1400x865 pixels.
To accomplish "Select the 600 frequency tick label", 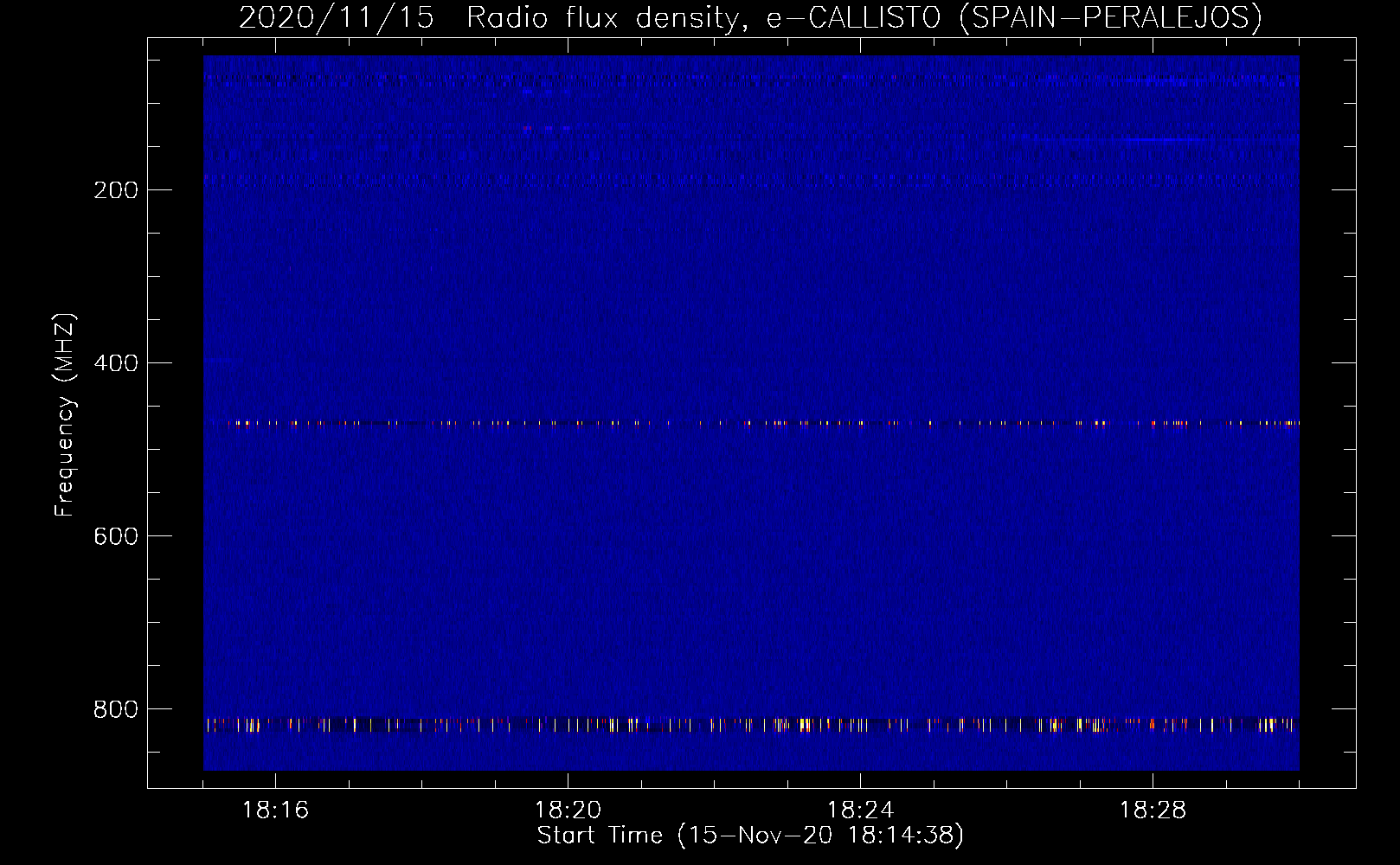I will 115,536.
